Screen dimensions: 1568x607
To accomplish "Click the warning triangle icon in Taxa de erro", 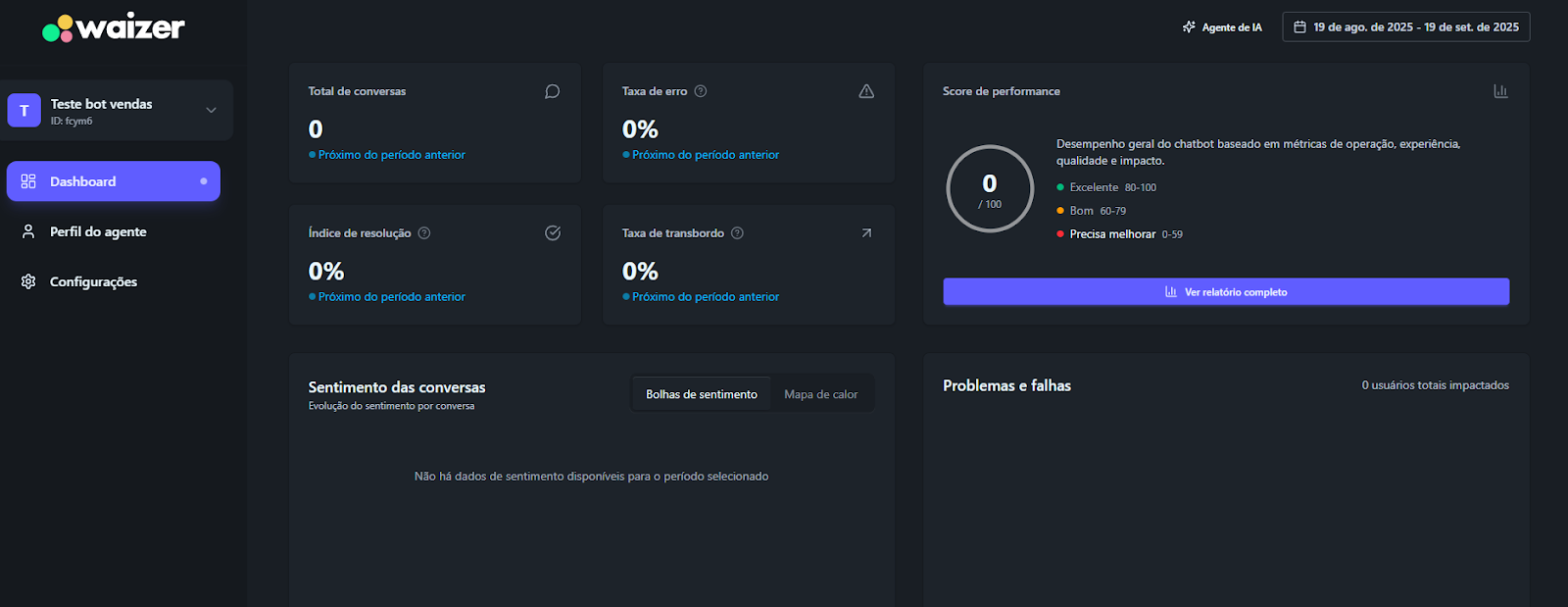I will [866, 91].
